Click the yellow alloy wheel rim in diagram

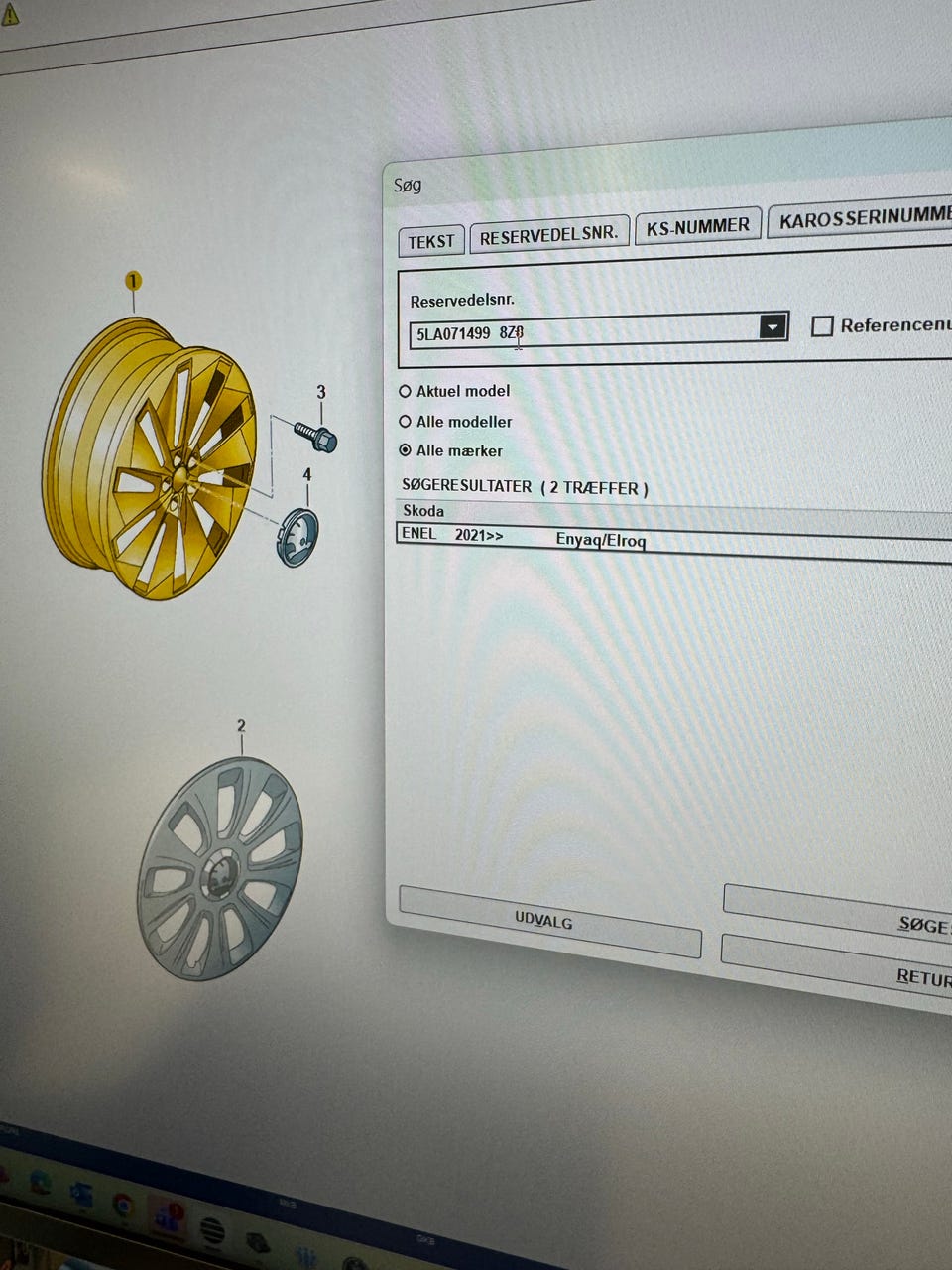[149, 458]
